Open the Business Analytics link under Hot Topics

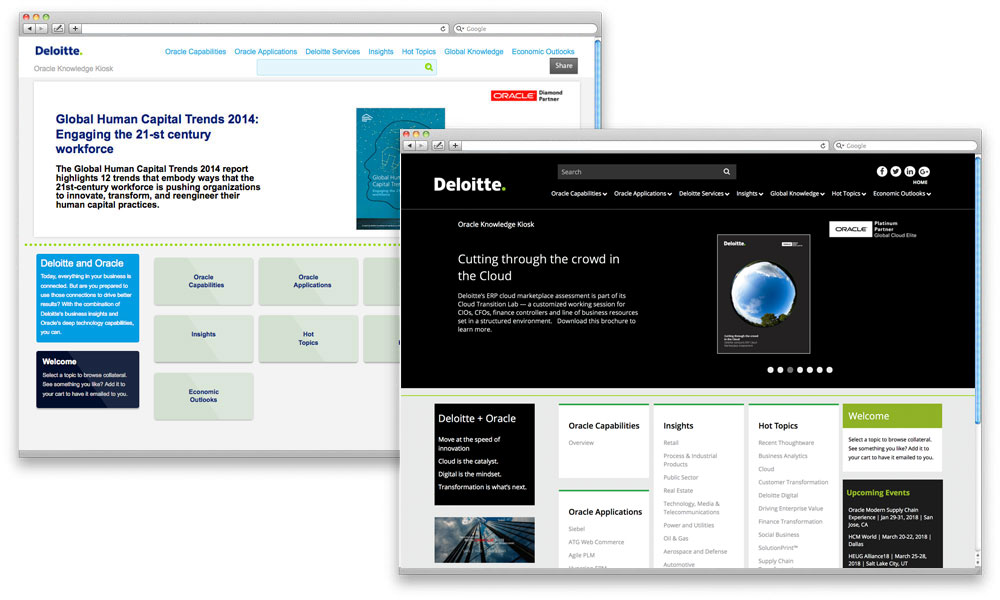783,456
